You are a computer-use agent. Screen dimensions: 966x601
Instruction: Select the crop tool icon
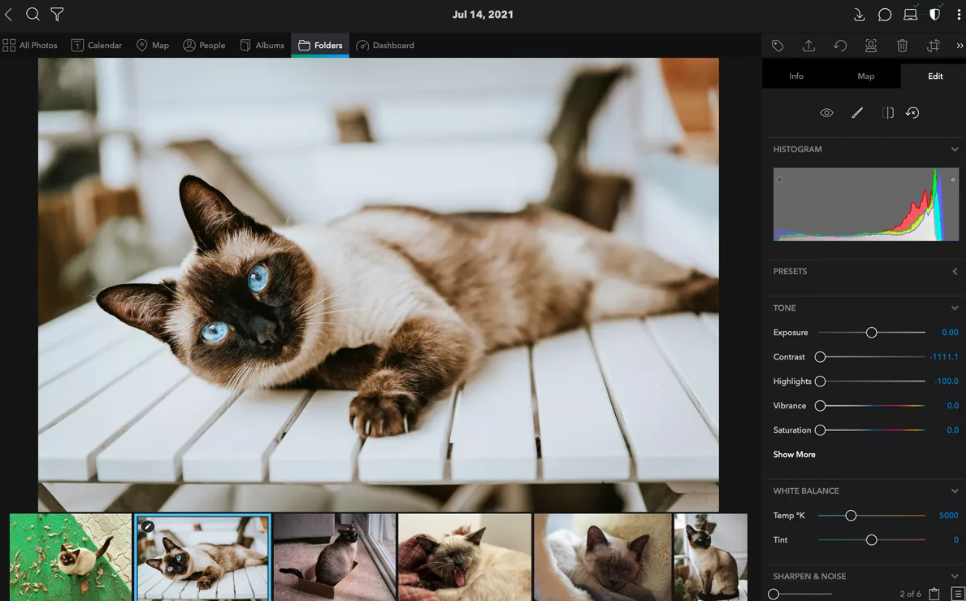[933, 46]
